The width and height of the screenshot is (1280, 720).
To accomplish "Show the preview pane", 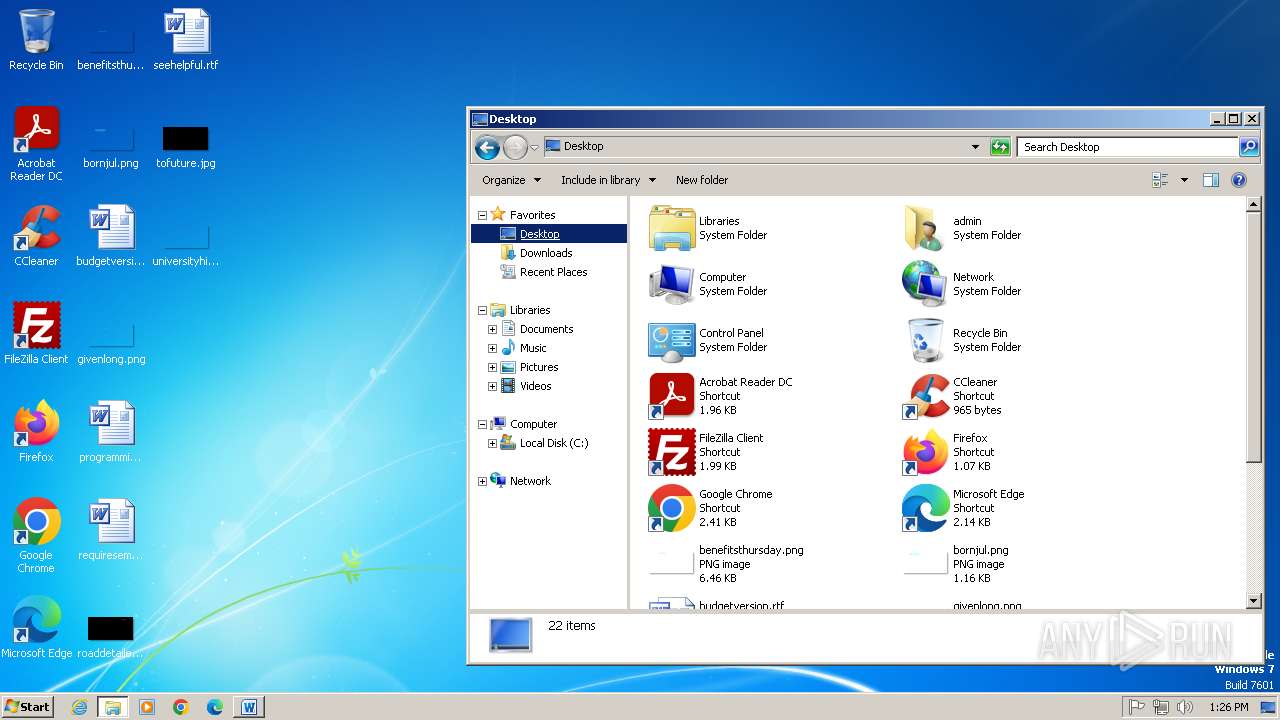I will tap(1211, 180).
